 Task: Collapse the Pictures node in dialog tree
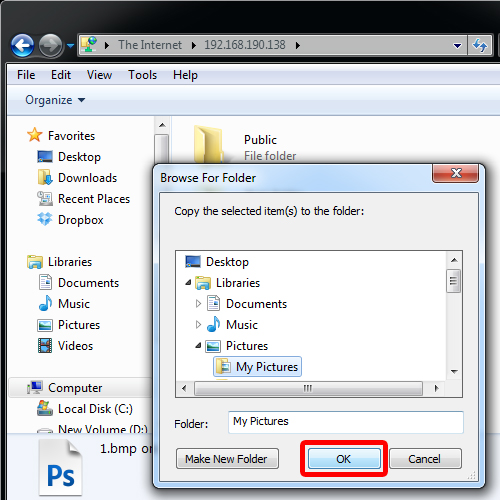[x=198, y=346]
